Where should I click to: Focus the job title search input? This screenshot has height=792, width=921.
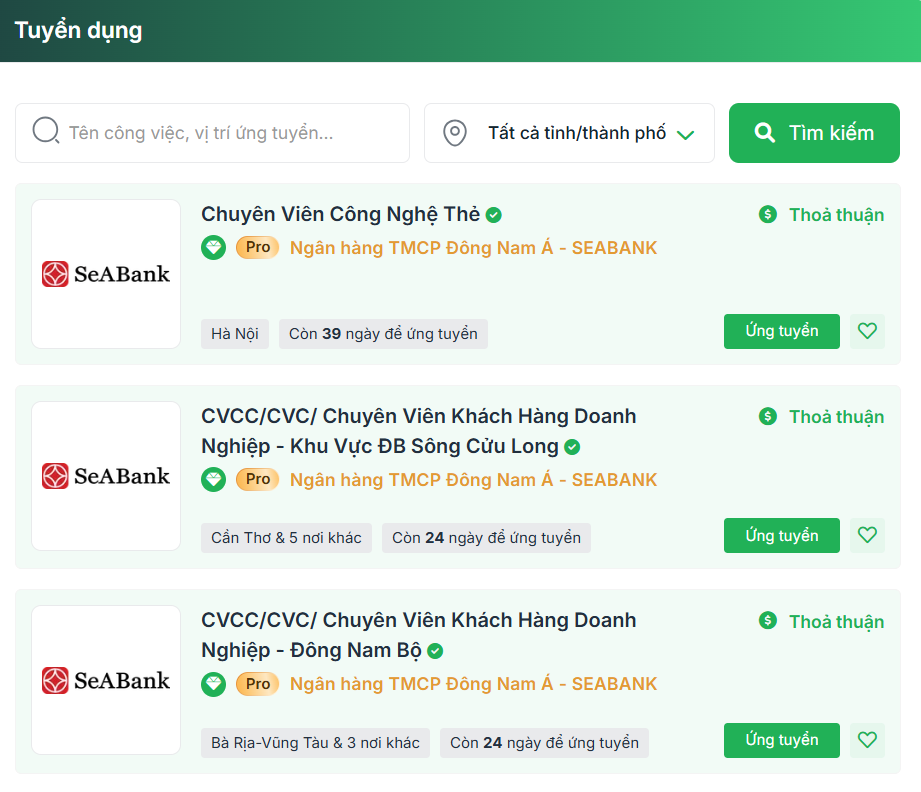pos(212,133)
